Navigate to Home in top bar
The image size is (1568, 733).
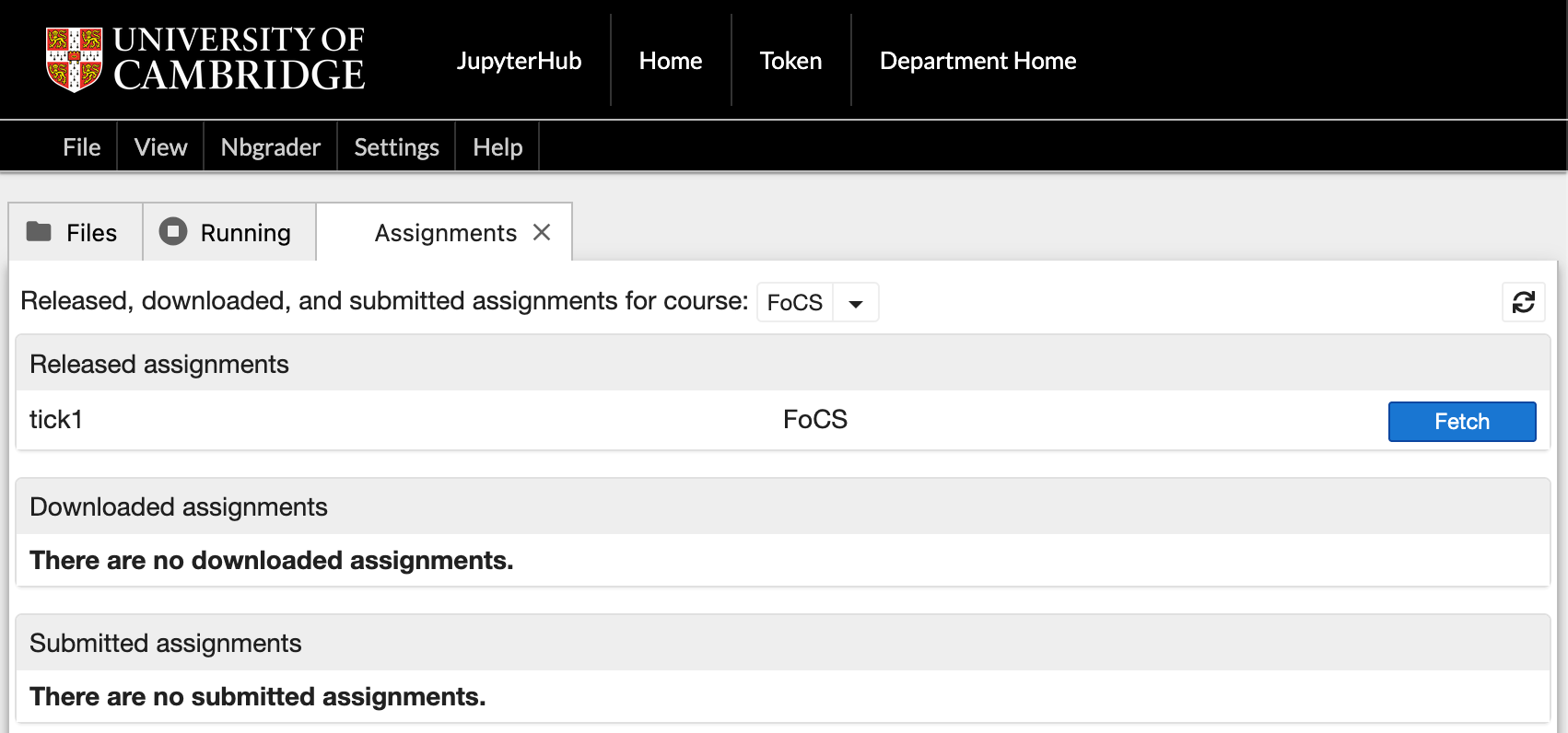(x=671, y=61)
